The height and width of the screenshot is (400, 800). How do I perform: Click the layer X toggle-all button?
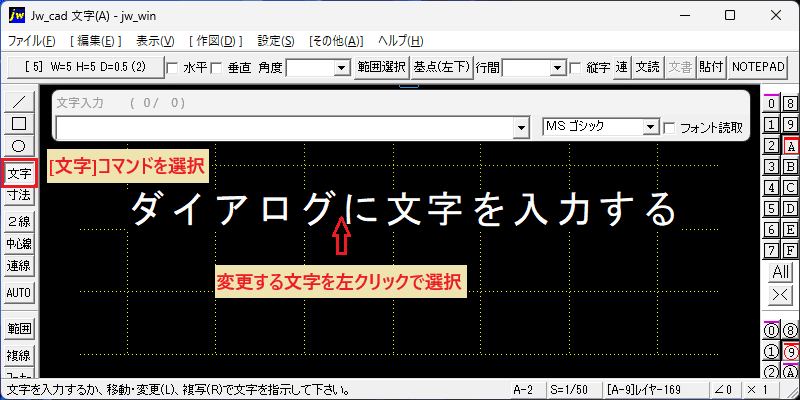click(781, 294)
